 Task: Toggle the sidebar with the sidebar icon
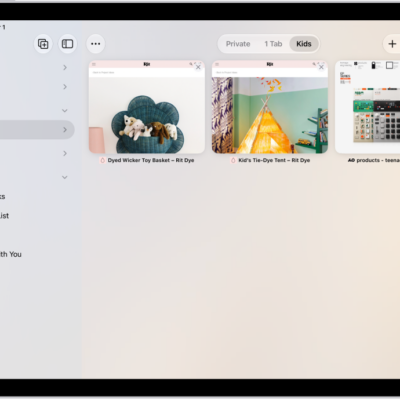pos(68,44)
